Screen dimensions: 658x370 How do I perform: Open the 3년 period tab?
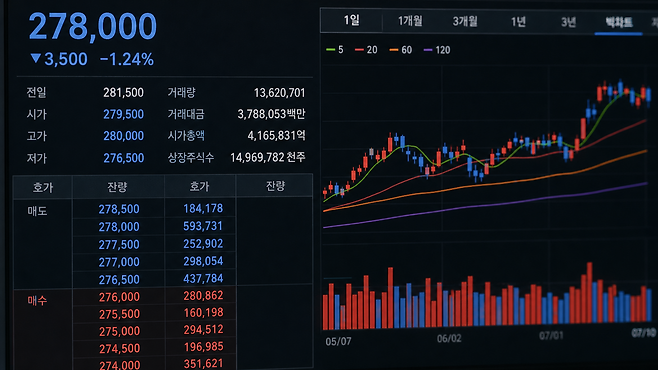(x=568, y=22)
